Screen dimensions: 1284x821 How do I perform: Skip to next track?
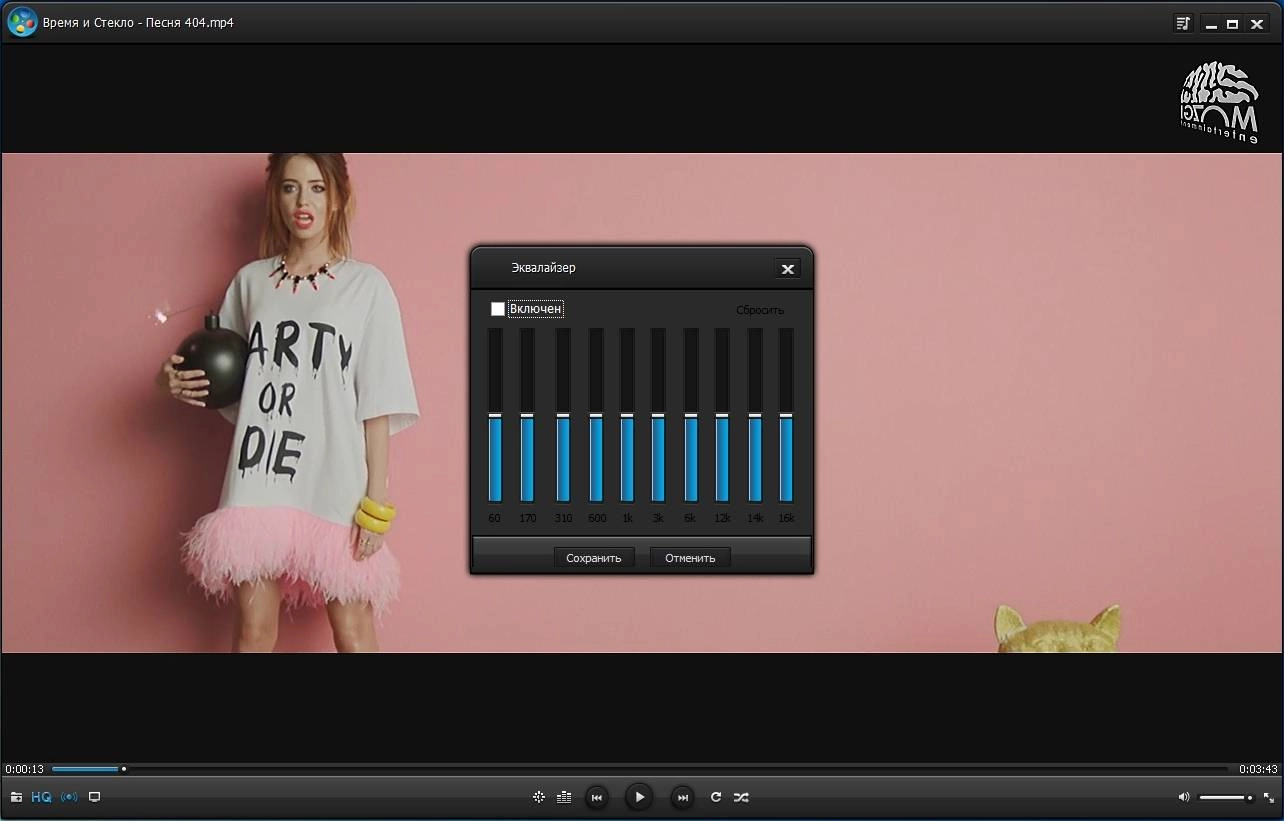(682, 797)
